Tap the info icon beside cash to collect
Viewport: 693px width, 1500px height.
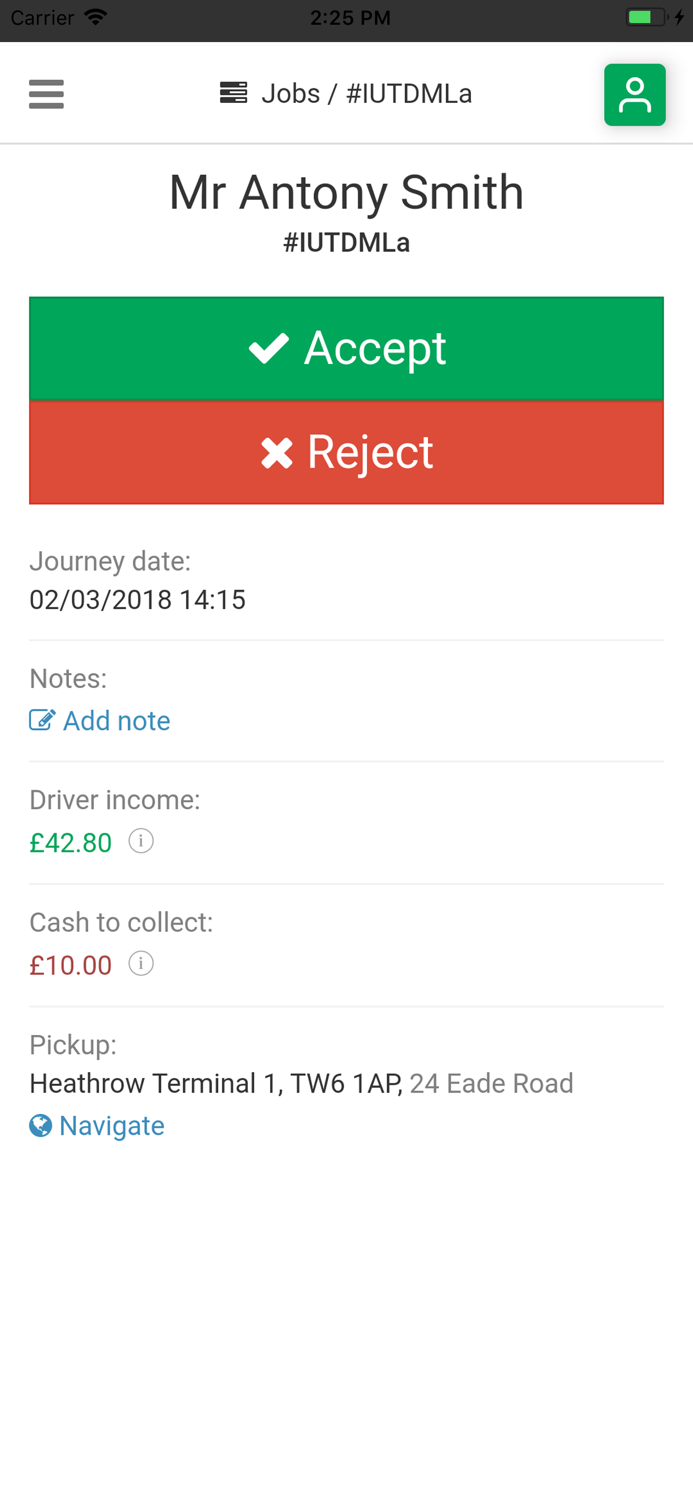click(141, 964)
